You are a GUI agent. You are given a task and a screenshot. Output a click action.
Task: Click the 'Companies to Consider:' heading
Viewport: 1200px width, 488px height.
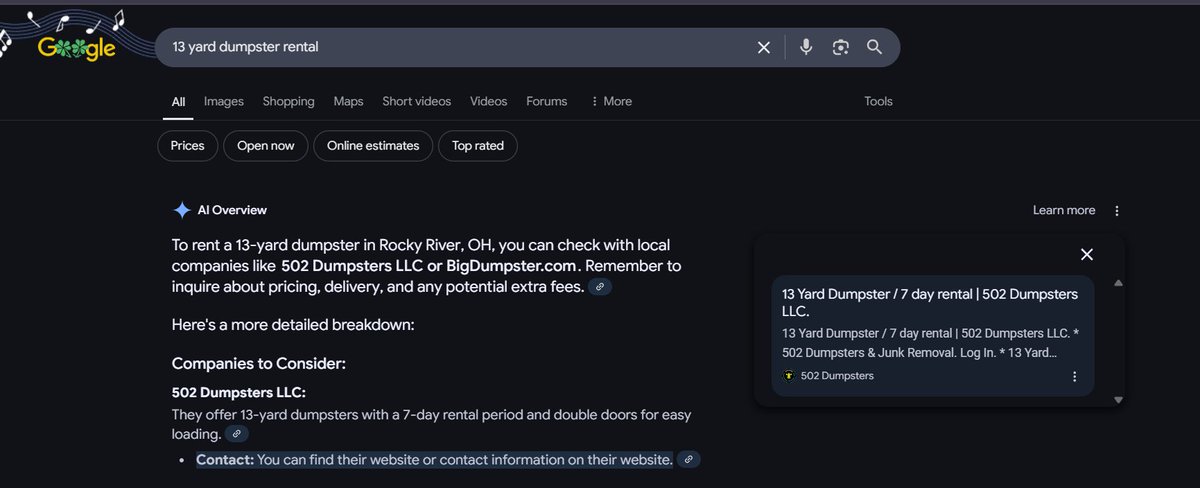pyautogui.click(x=259, y=364)
